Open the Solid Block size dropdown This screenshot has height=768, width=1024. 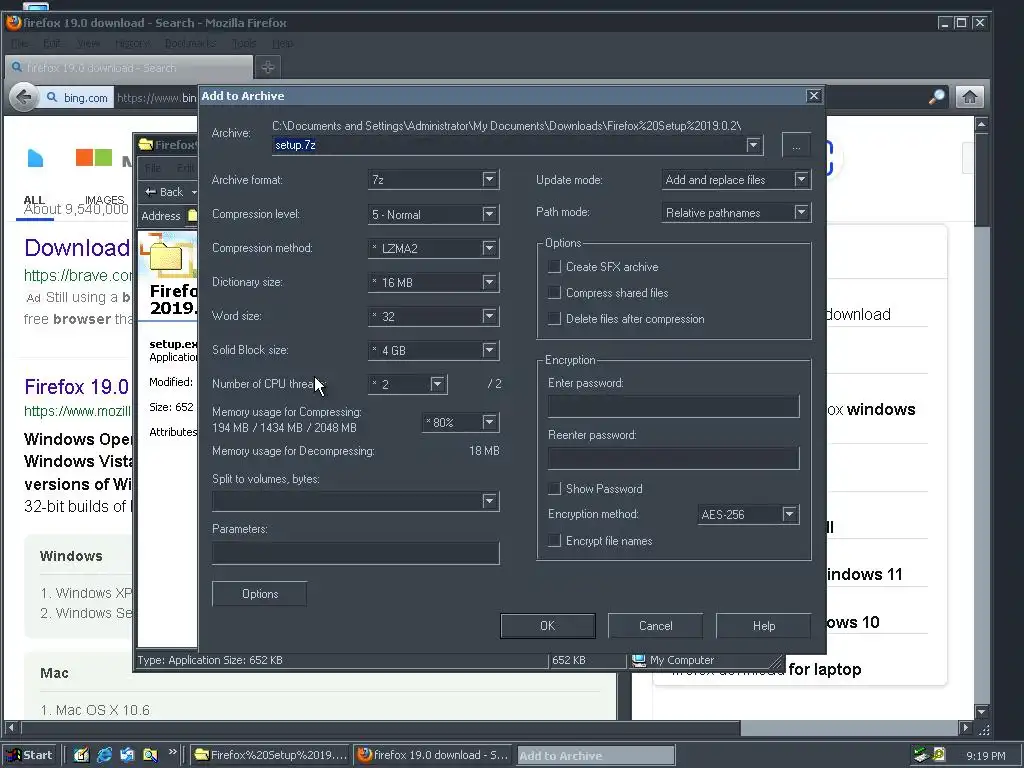(489, 350)
